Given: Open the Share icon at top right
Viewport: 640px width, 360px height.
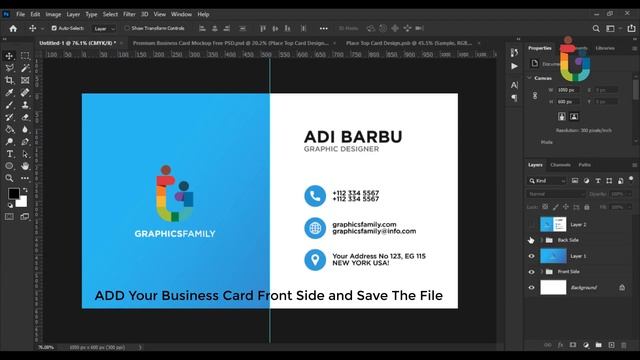Looking at the screenshot, I should [x=631, y=28].
